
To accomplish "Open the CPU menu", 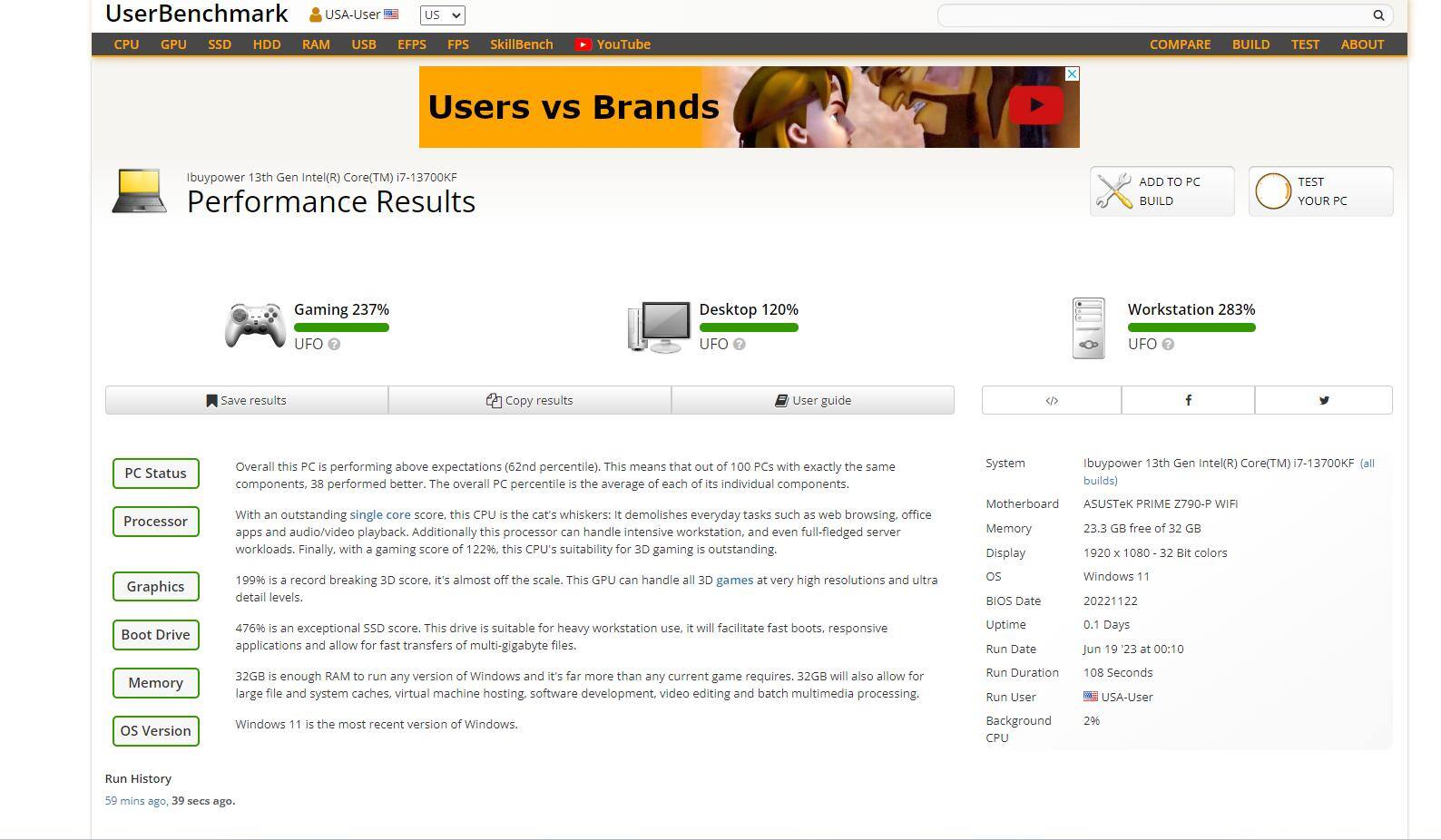I will (x=126, y=44).
